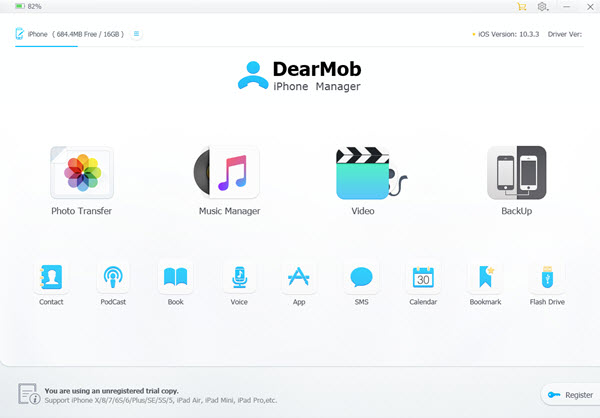Click the device menu list icon

[x=136, y=34]
